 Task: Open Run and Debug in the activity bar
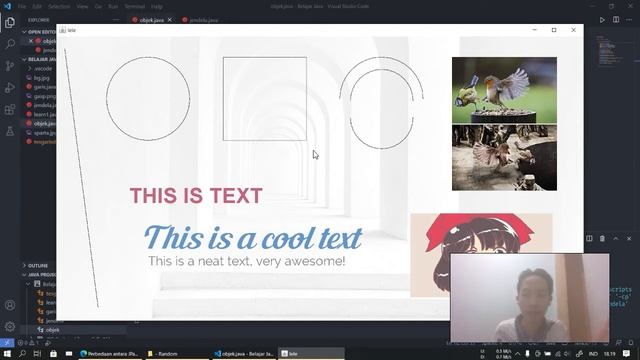(10, 88)
